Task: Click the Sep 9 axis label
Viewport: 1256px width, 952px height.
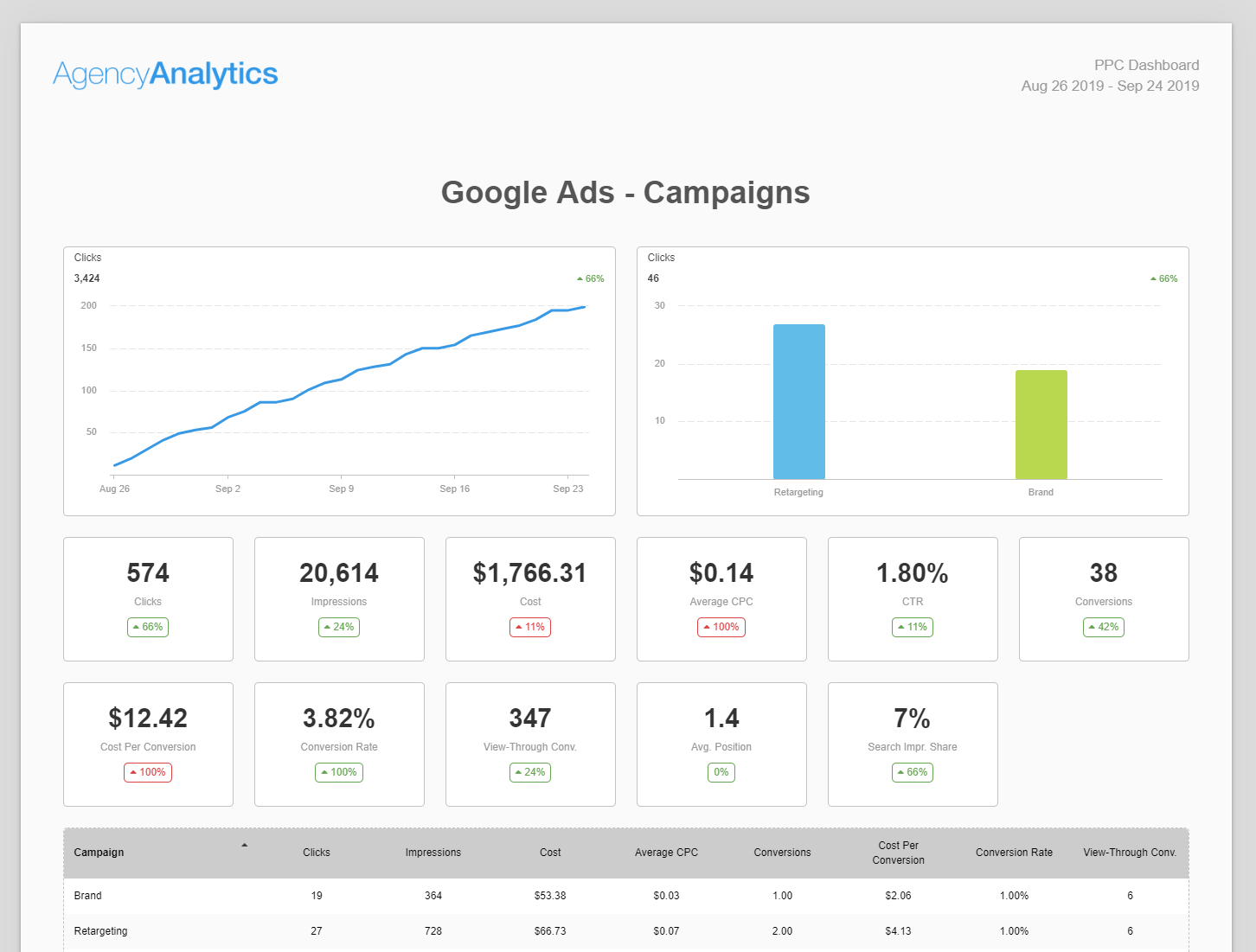Action: tap(342, 489)
